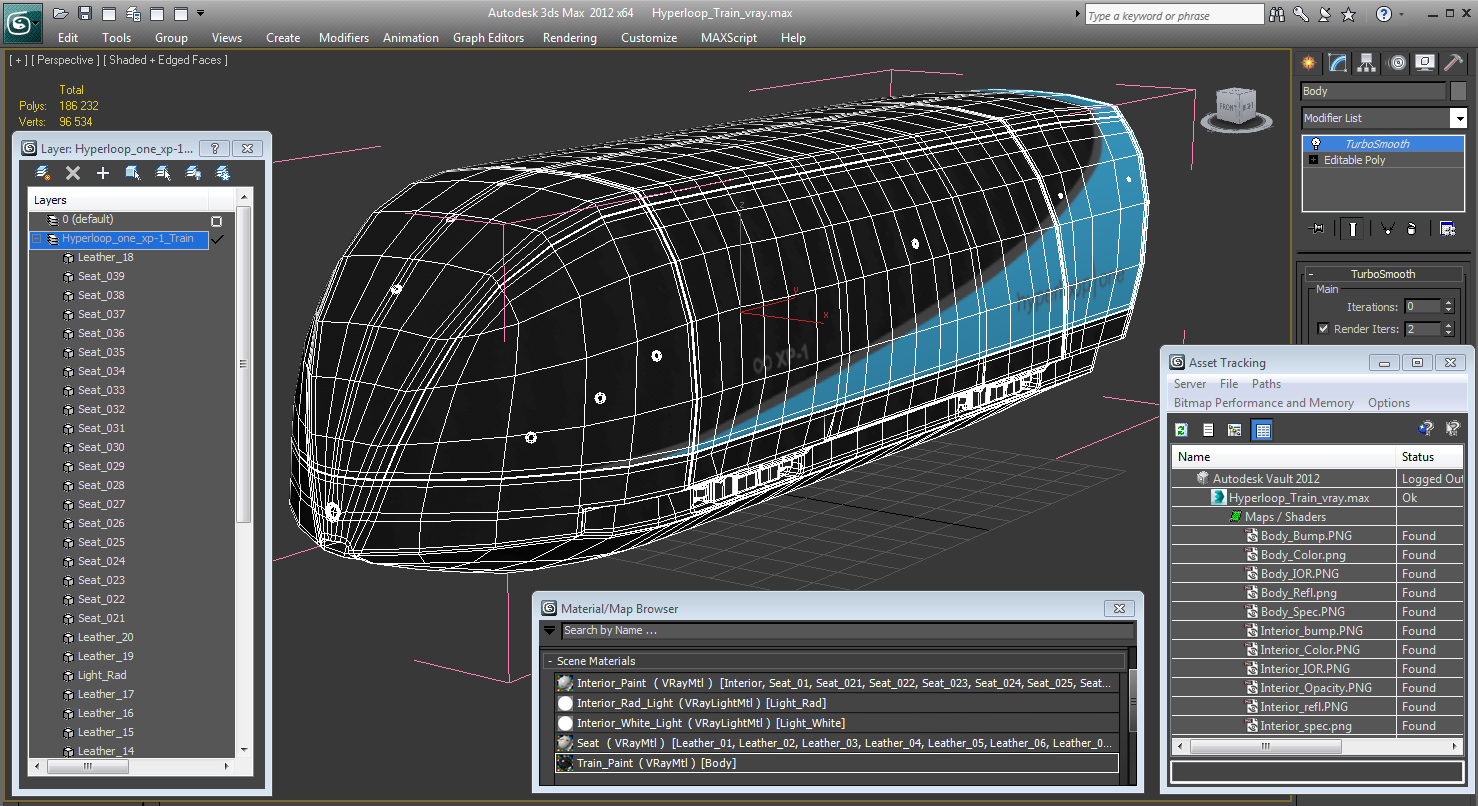Click the ViewCube in the viewport
The width and height of the screenshot is (1478, 806).
tap(1236, 108)
